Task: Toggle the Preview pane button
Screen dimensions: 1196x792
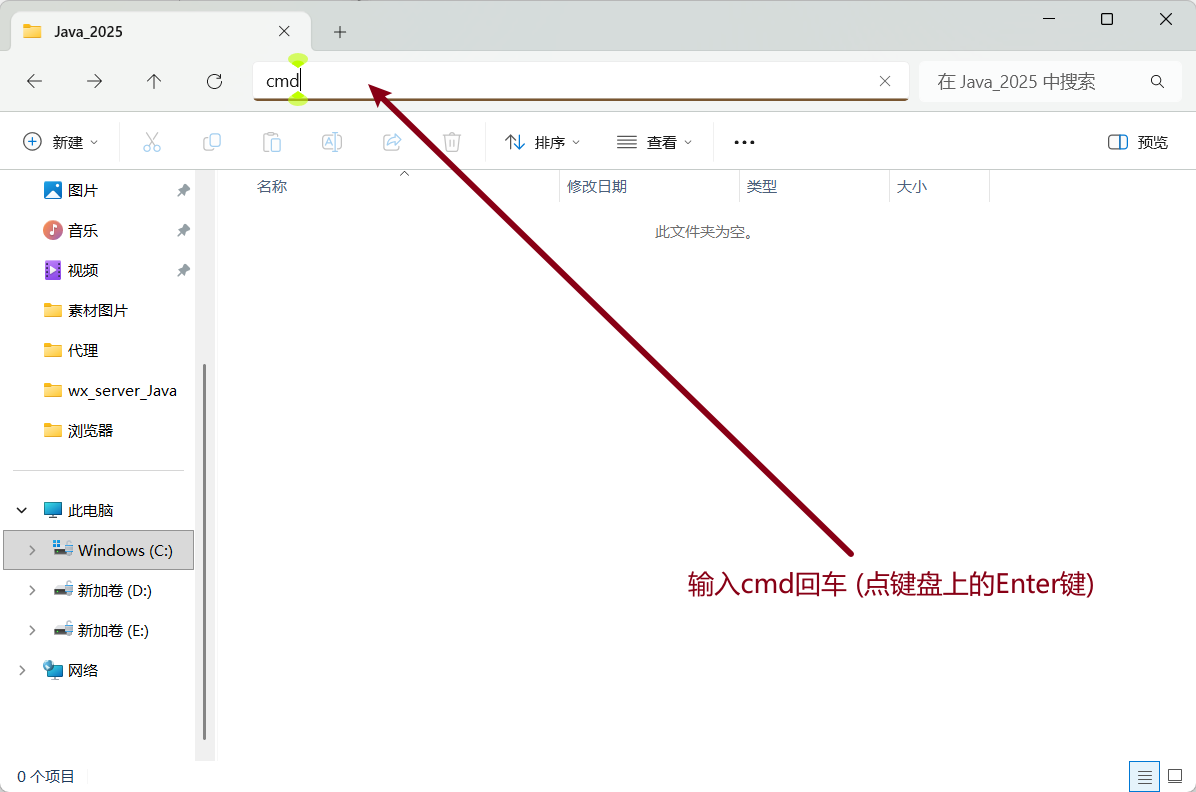Action: point(1138,142)
